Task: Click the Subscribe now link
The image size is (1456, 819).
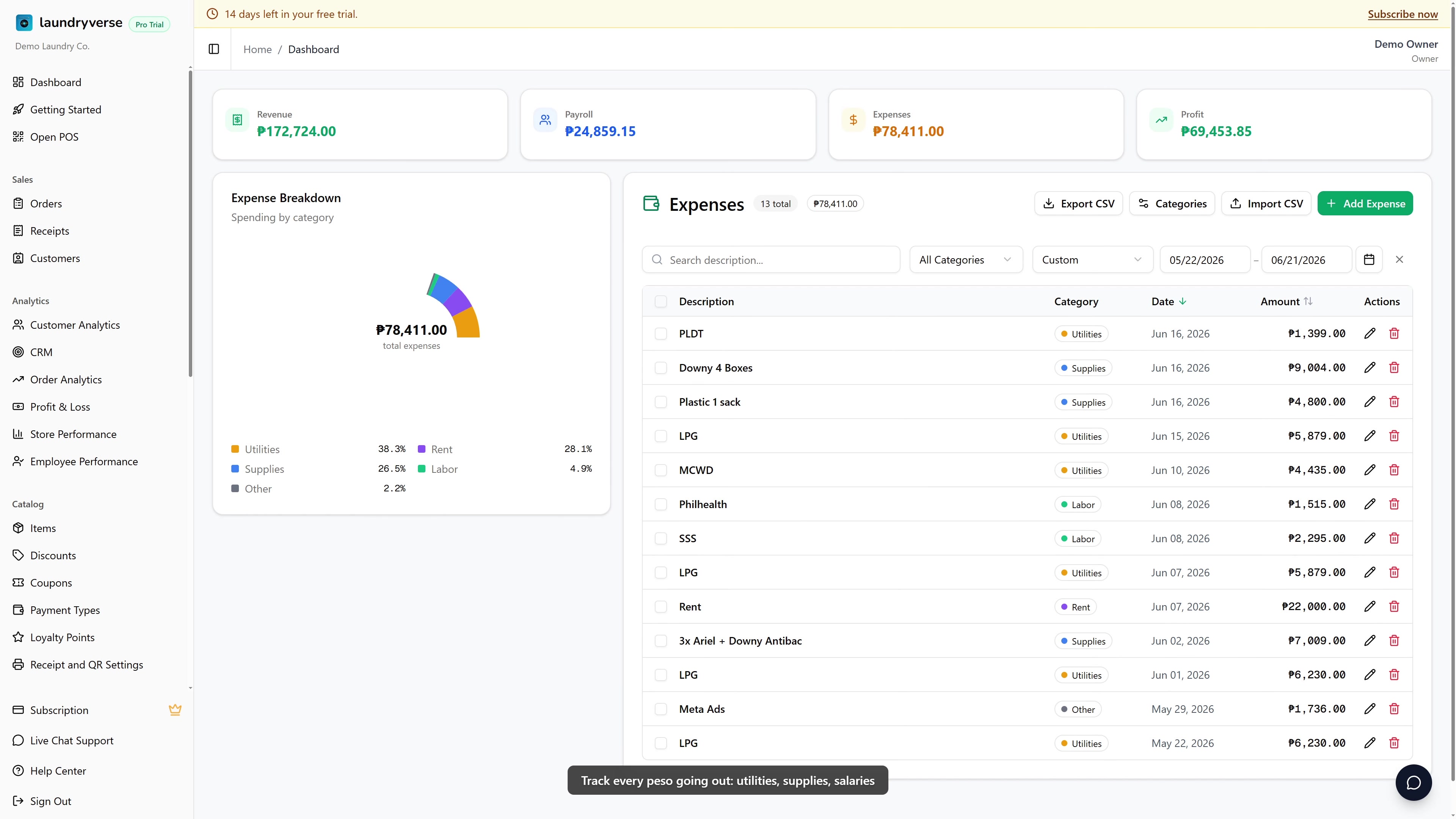Action: pyautogui.click(x=1402, y=14)
